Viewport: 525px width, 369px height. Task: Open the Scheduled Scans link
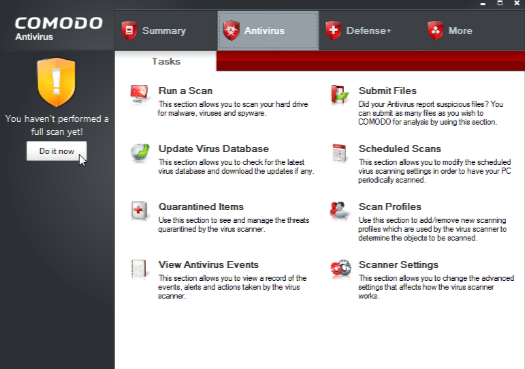tap(400, 149)
